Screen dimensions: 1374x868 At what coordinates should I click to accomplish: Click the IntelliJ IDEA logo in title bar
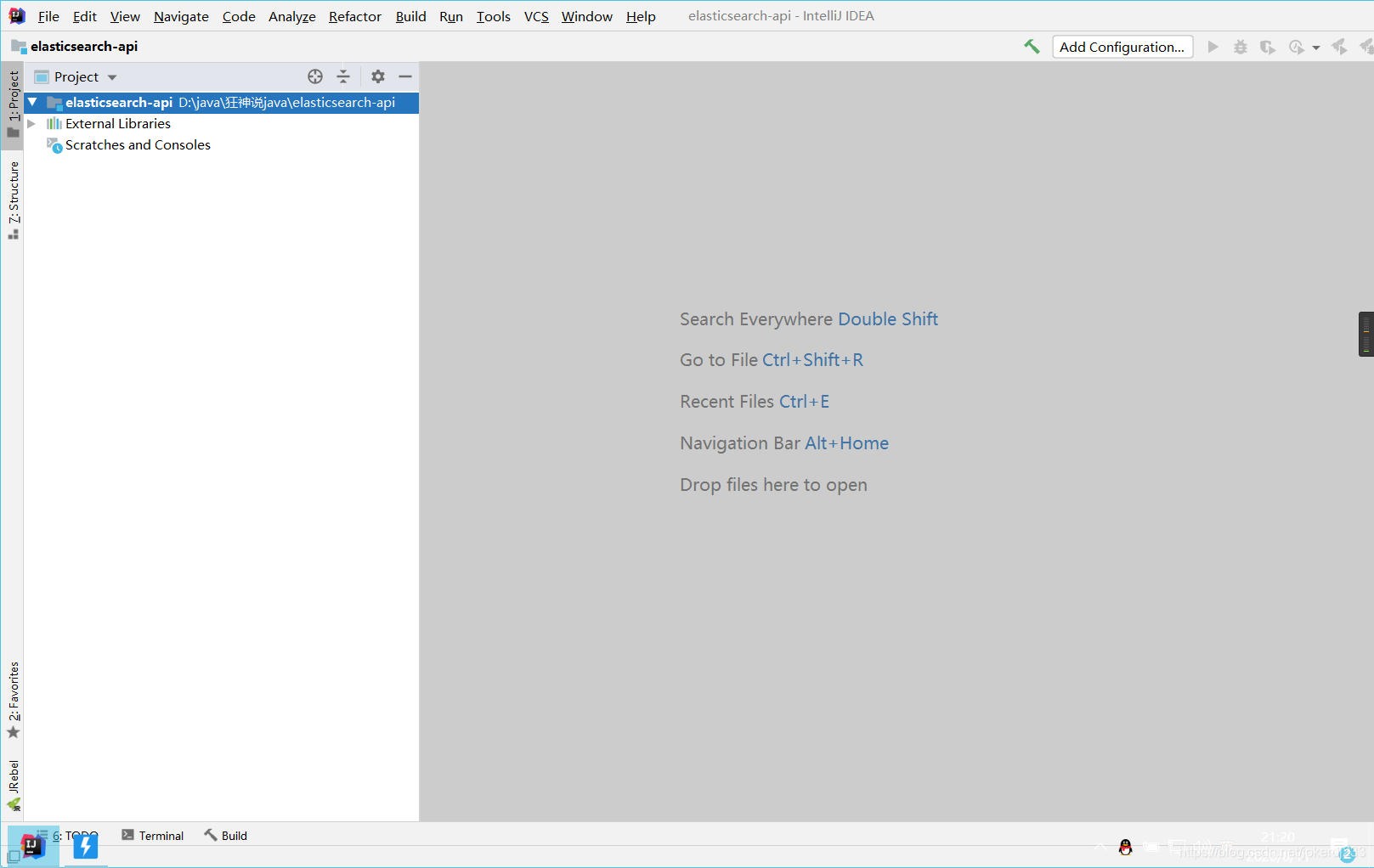(x=17, y=16)
